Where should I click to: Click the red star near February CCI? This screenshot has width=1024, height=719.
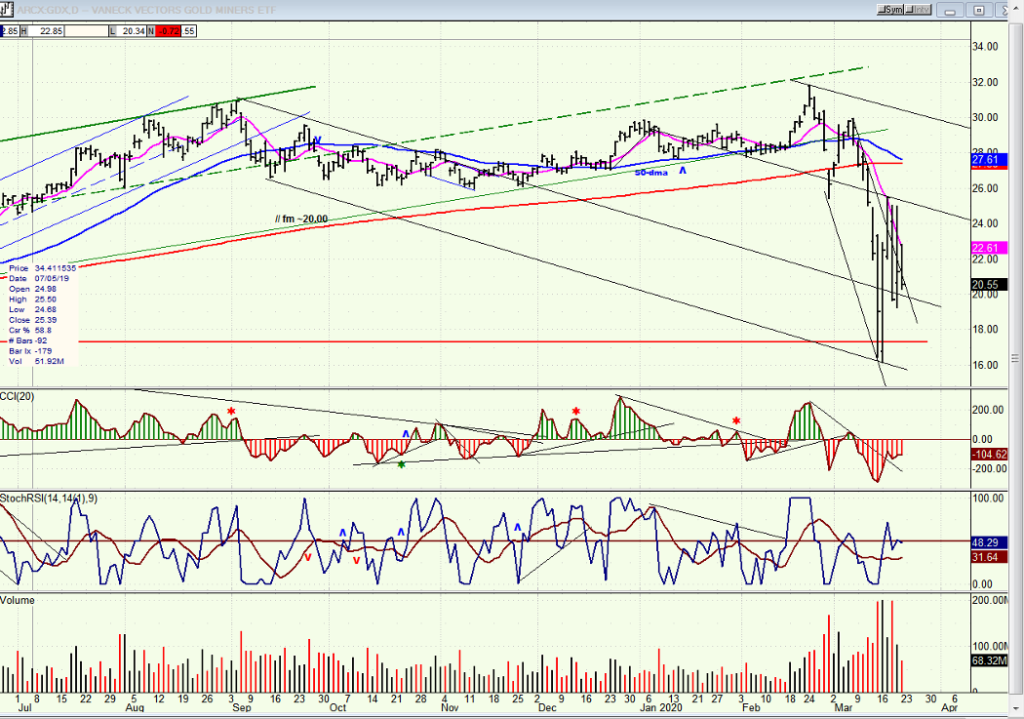point(737,421)
